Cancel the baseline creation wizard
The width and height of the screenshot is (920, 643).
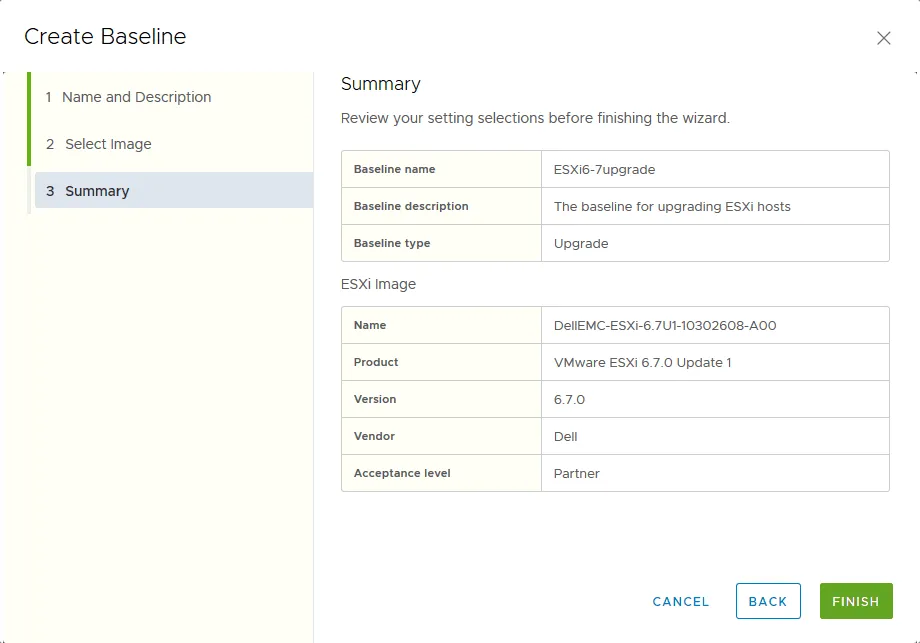pos(680,601)
